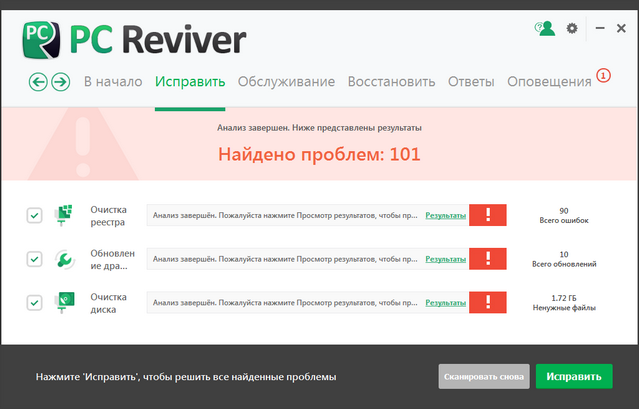639x409 pixels.
Task: Open Результаты link for driver updates
Action: coord(445,259)
